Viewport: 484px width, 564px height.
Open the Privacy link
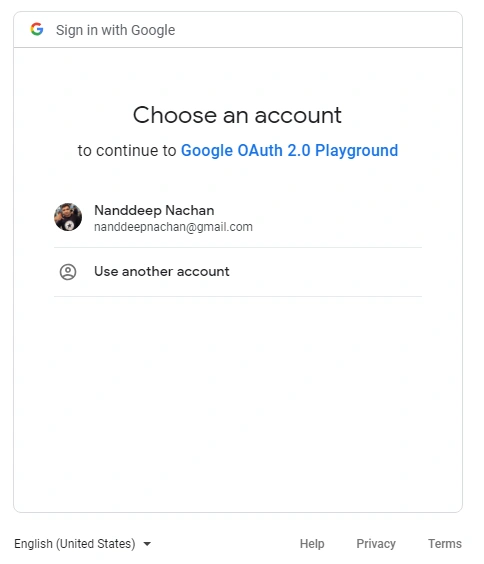[376, 543]
